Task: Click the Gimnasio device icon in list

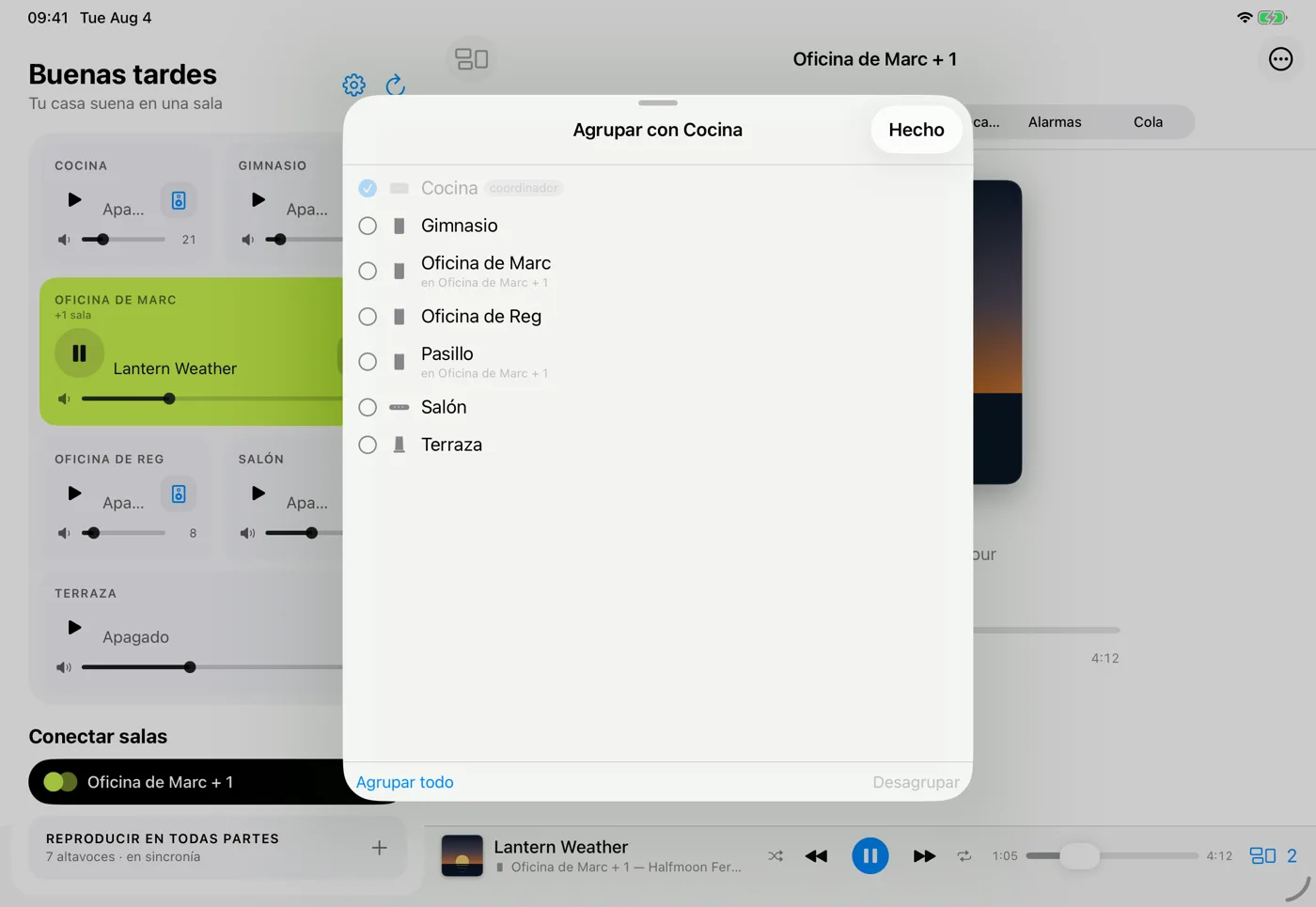Action: (399, 226)
